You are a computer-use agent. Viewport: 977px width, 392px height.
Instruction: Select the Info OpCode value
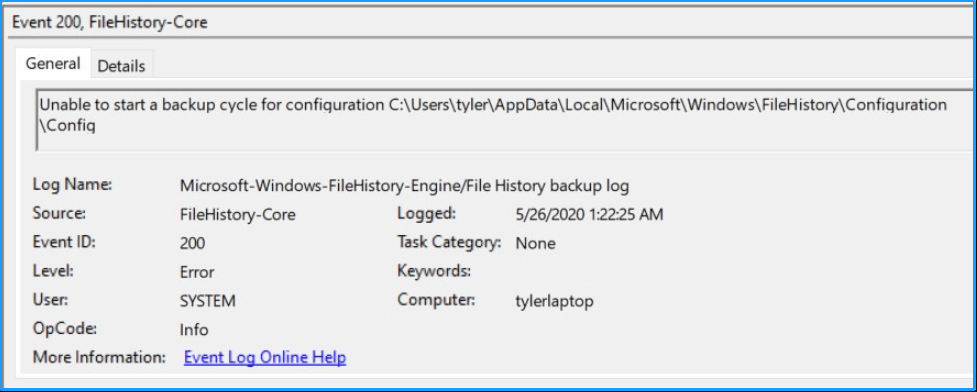pos(194,330)
